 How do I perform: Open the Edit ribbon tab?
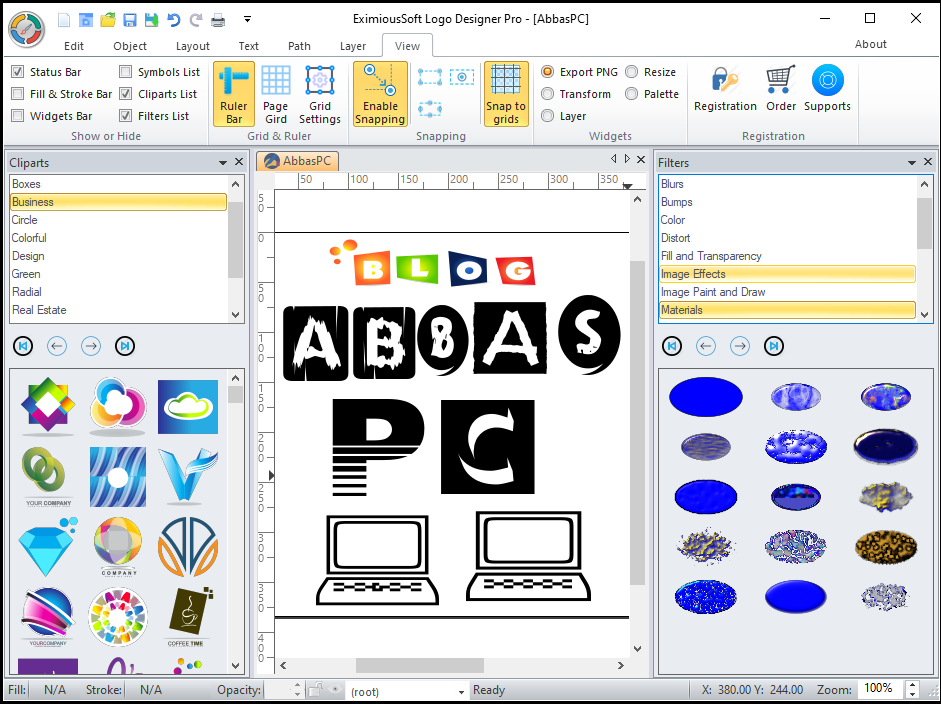click(74, 46)
